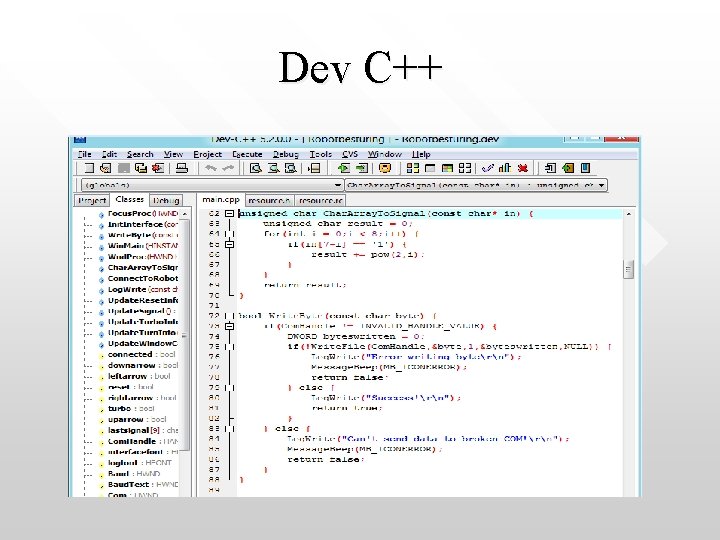The height and width of the screenshot is (540, 720).
Task: Open the Tools menu
Action: [321, 154]
